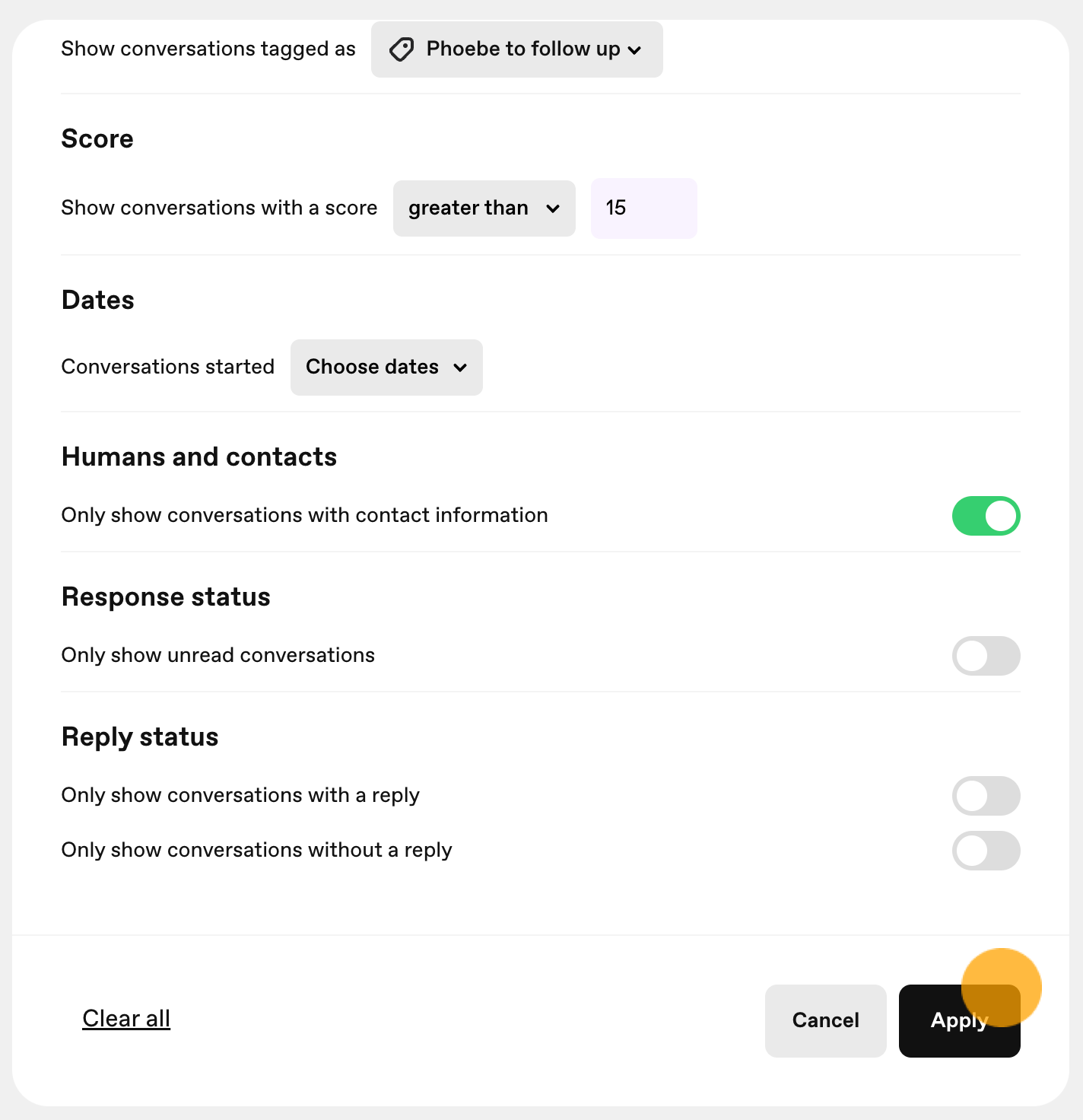Click the Humans and contacts heading
1083x1120 pixels.
coord(199,457)
